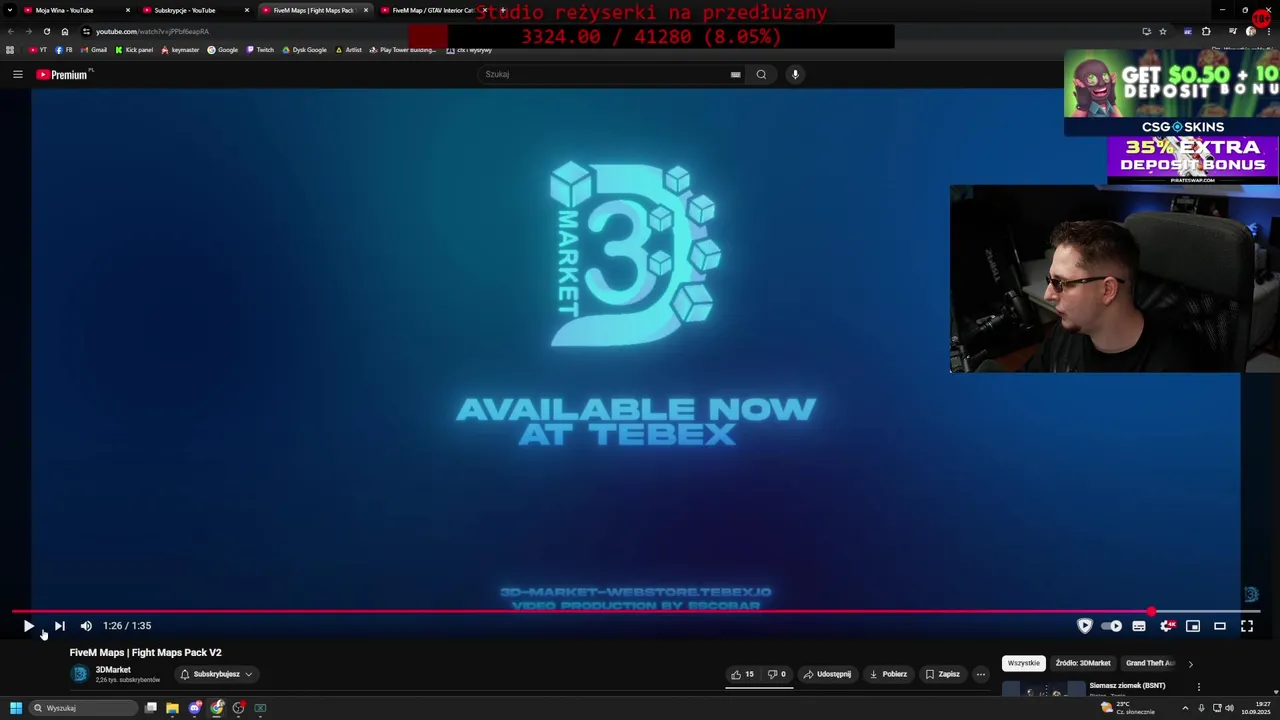The width and height of the screenshot is (1280, 720).
Task: Enter fullscreen mode
Action: [x=1247, y=626]
